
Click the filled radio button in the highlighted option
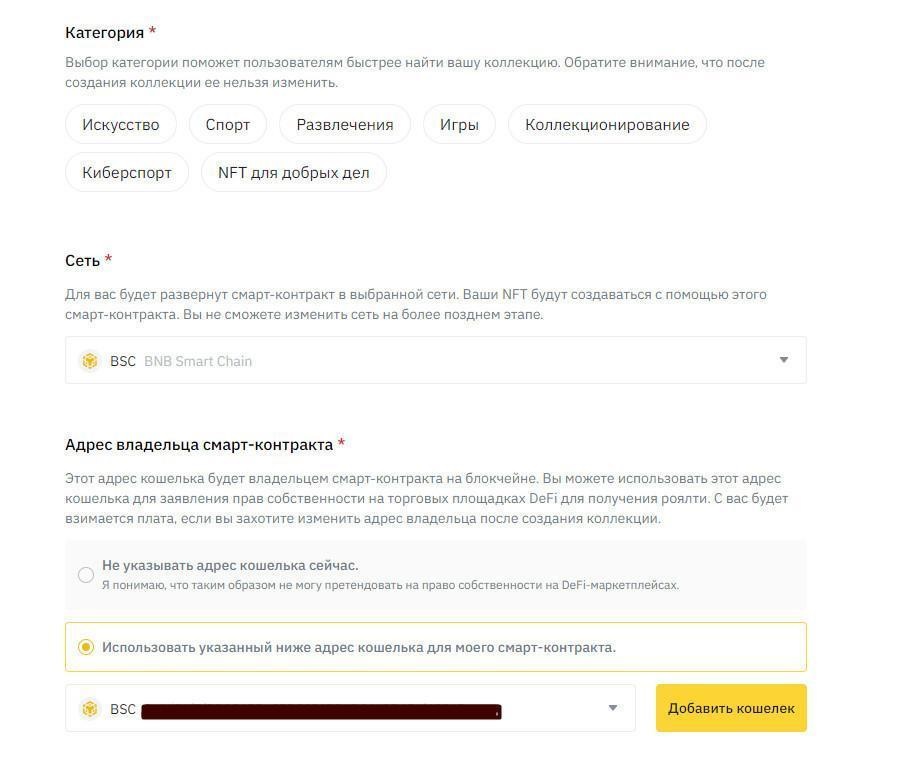[x=86, y=646]
